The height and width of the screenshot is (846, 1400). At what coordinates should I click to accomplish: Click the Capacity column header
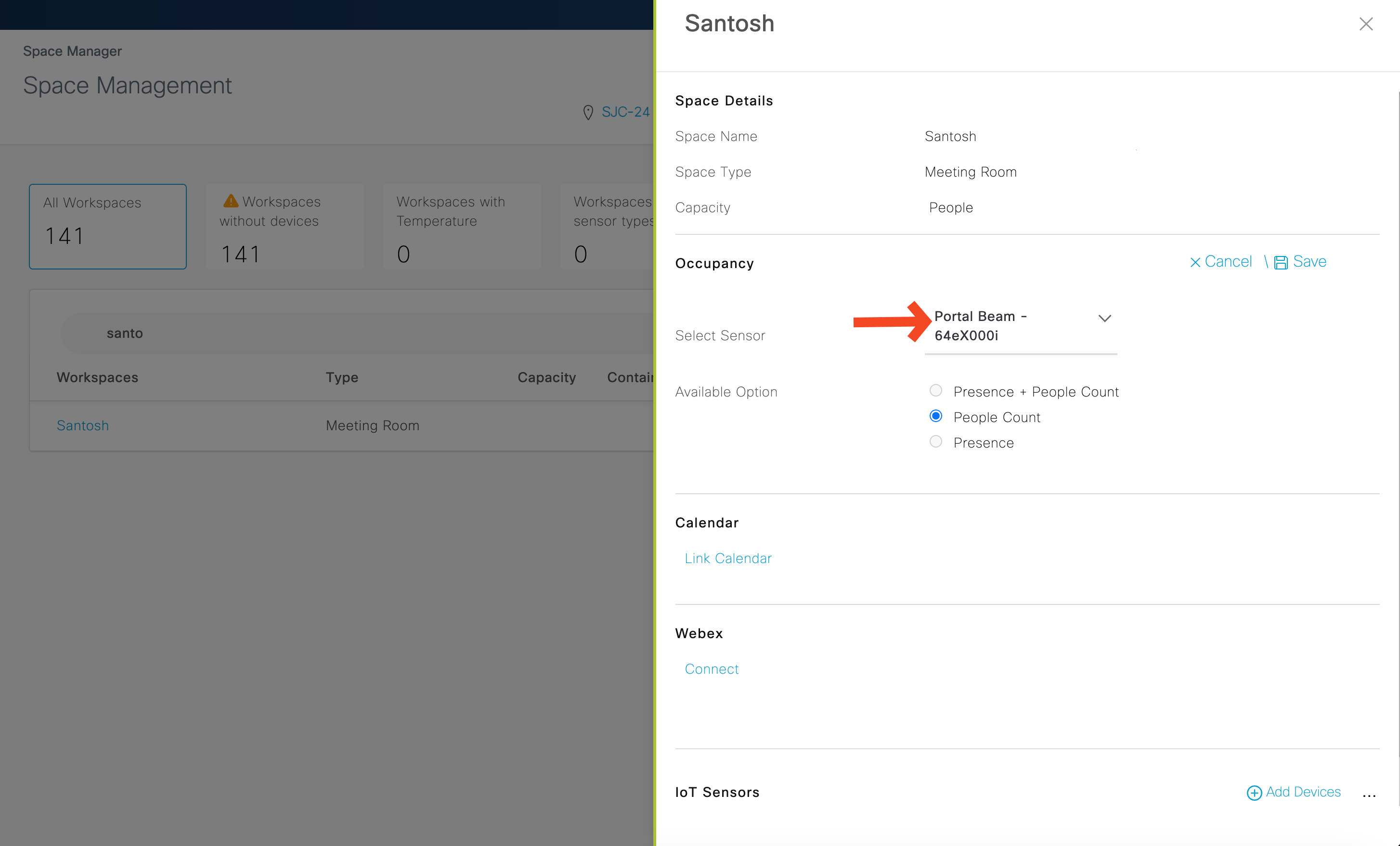(546, 378)
